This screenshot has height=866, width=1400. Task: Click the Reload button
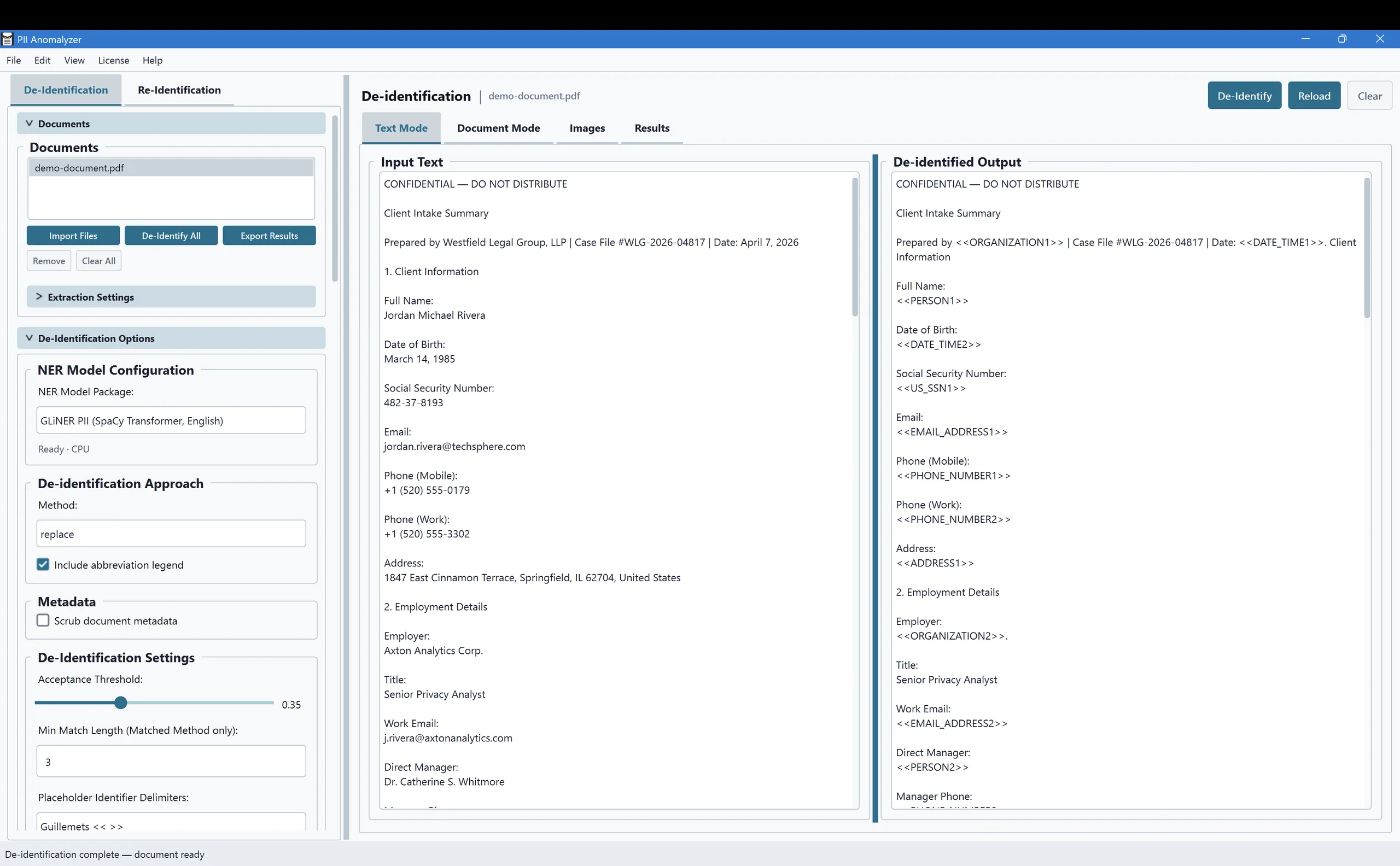(x=1314, y=96)
